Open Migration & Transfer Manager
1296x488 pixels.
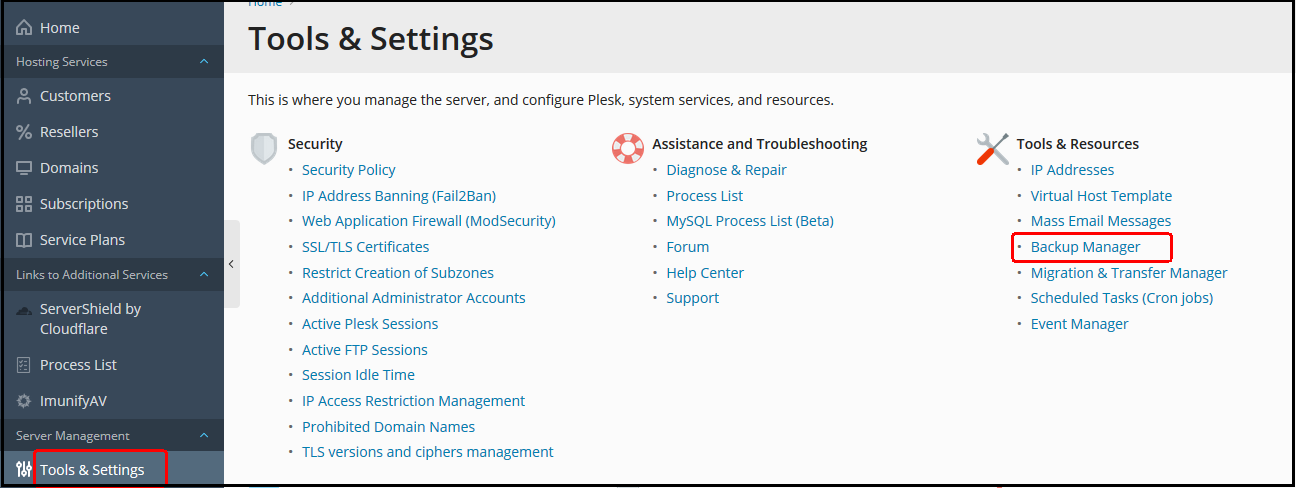point(1128,273)
